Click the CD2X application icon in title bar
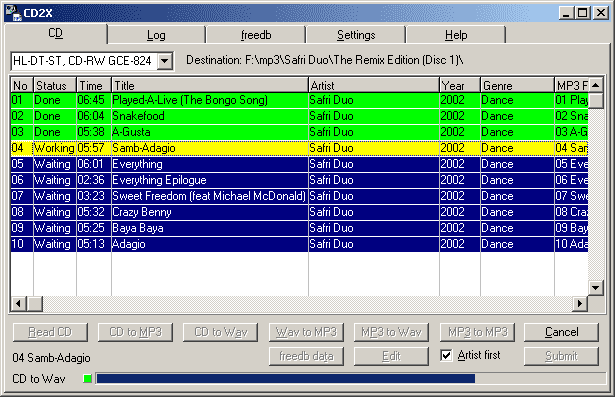Screen dimensions: 615x397 [x=14, y=13]
